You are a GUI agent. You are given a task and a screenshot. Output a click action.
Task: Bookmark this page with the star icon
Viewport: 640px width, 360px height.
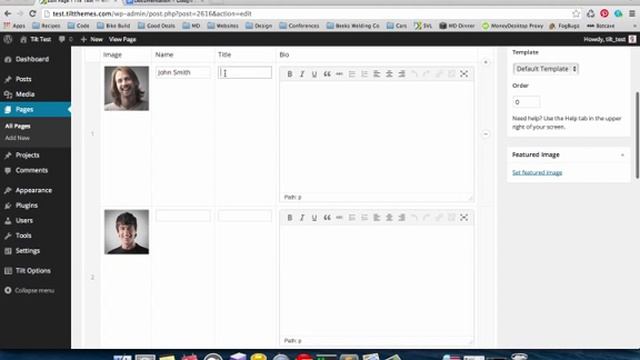pos(576,13)
